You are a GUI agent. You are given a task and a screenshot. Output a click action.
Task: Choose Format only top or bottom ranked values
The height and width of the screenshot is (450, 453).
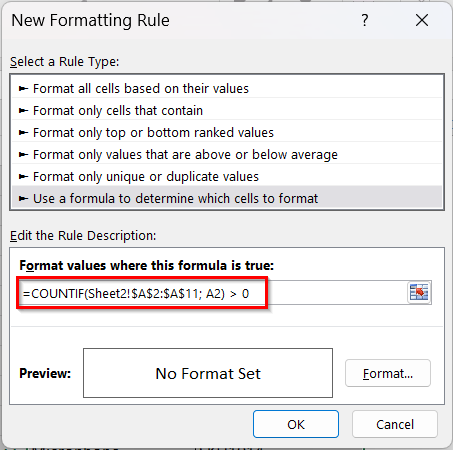227,133
